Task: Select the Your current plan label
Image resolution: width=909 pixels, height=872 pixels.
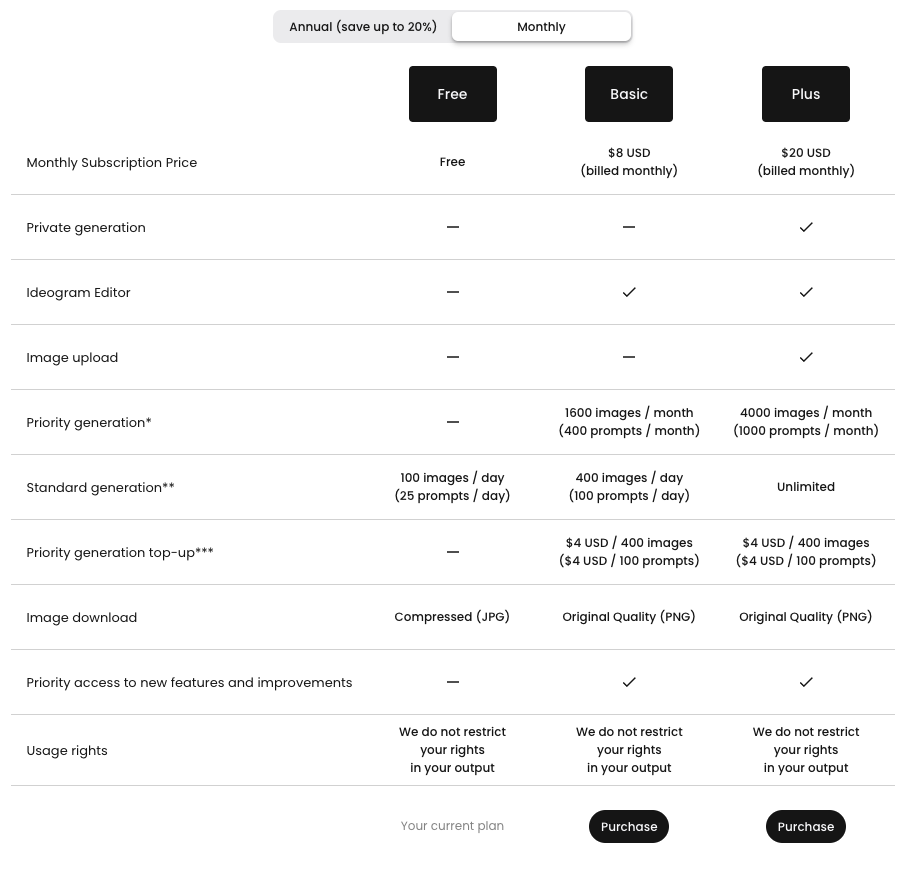Action: coord(452,826)
